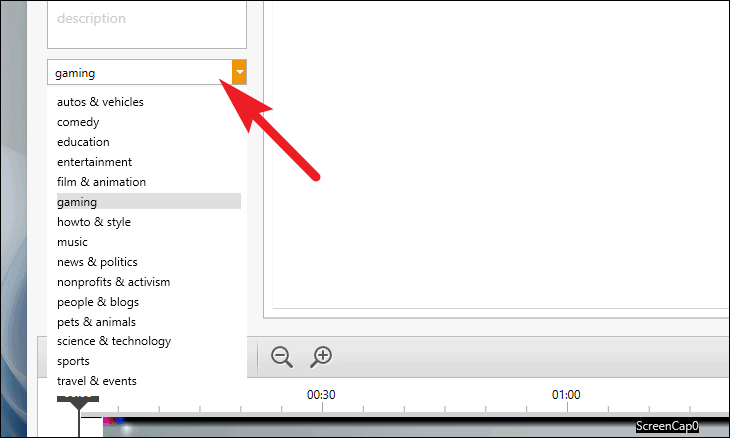Pick nonprofits & activism category
This screenshot has height=438, width=730.
(x=114, y=282)
